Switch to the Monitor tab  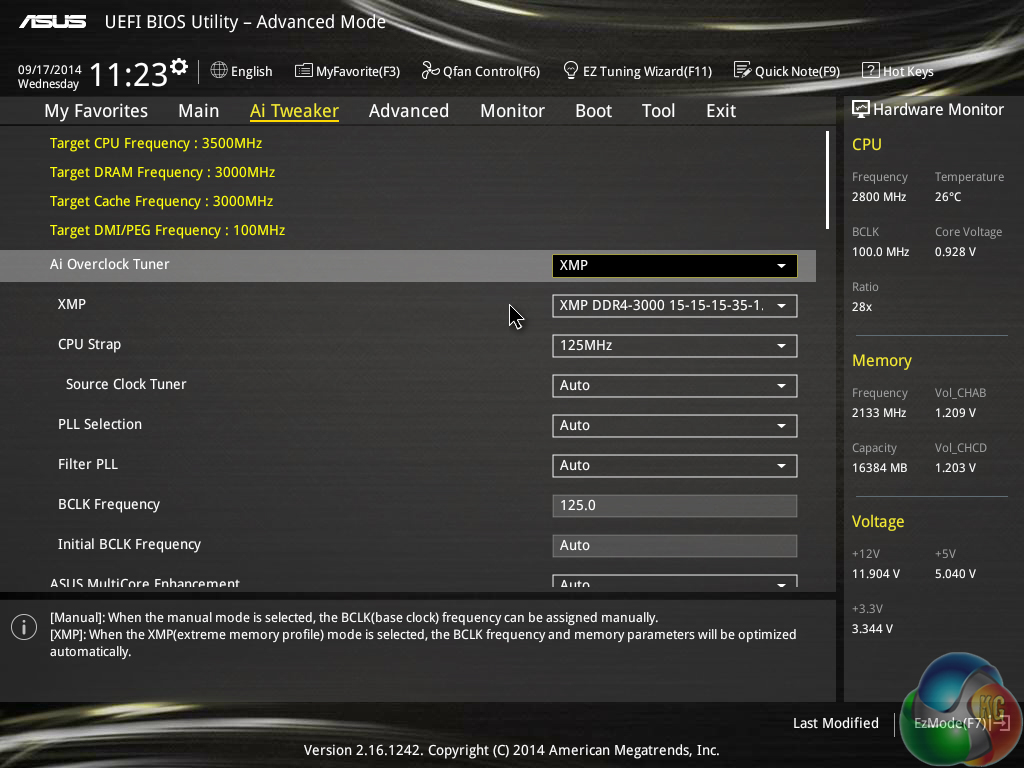pos(512,111)
